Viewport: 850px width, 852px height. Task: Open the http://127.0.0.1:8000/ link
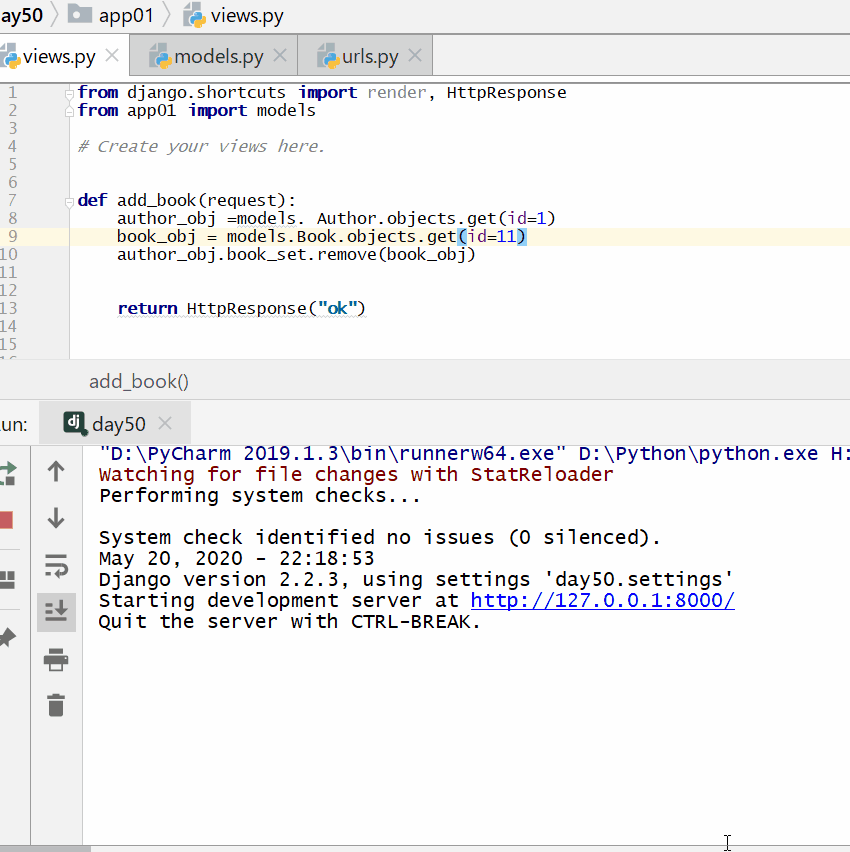point(602,601)
